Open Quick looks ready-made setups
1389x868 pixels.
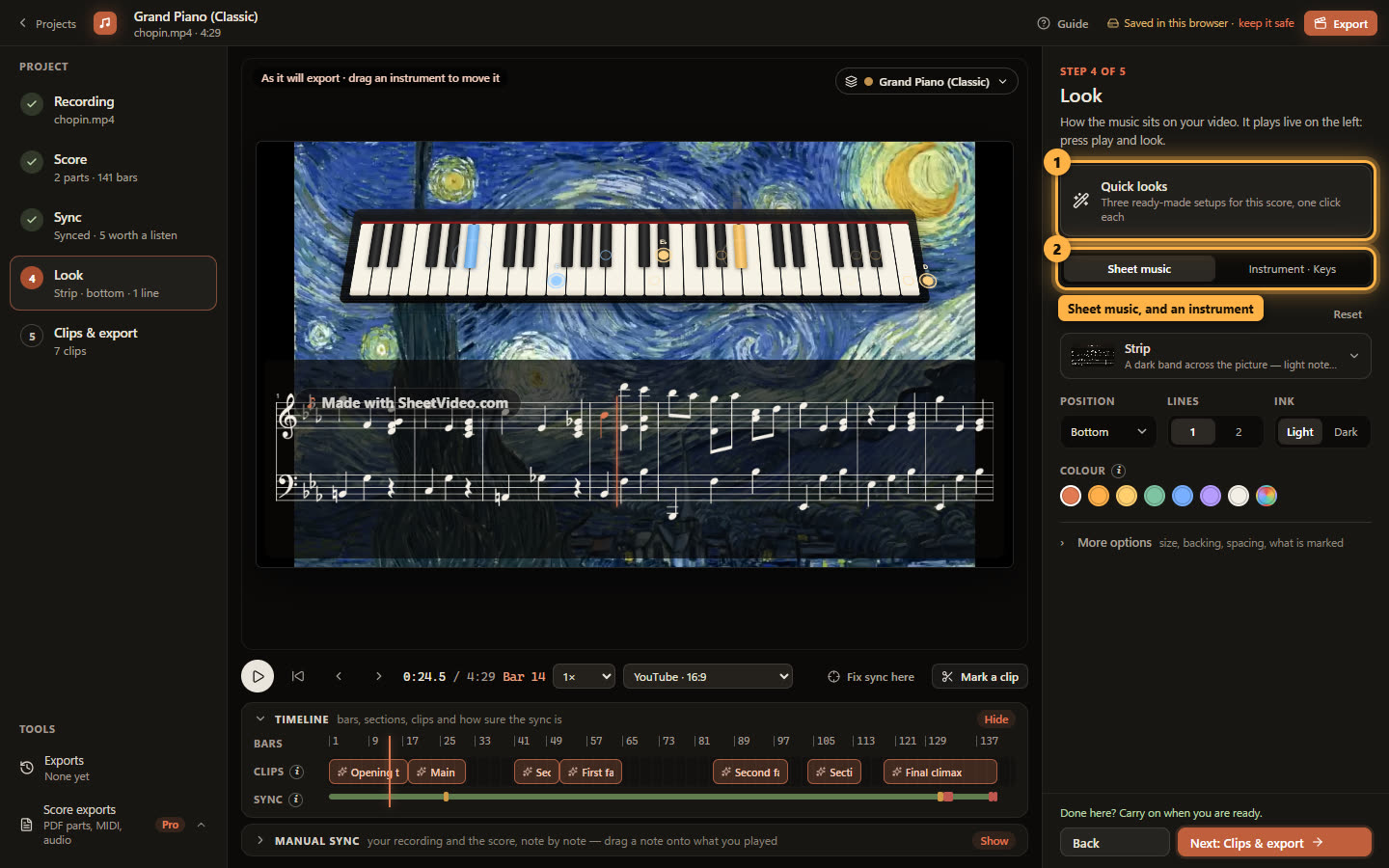[1215, 201]
